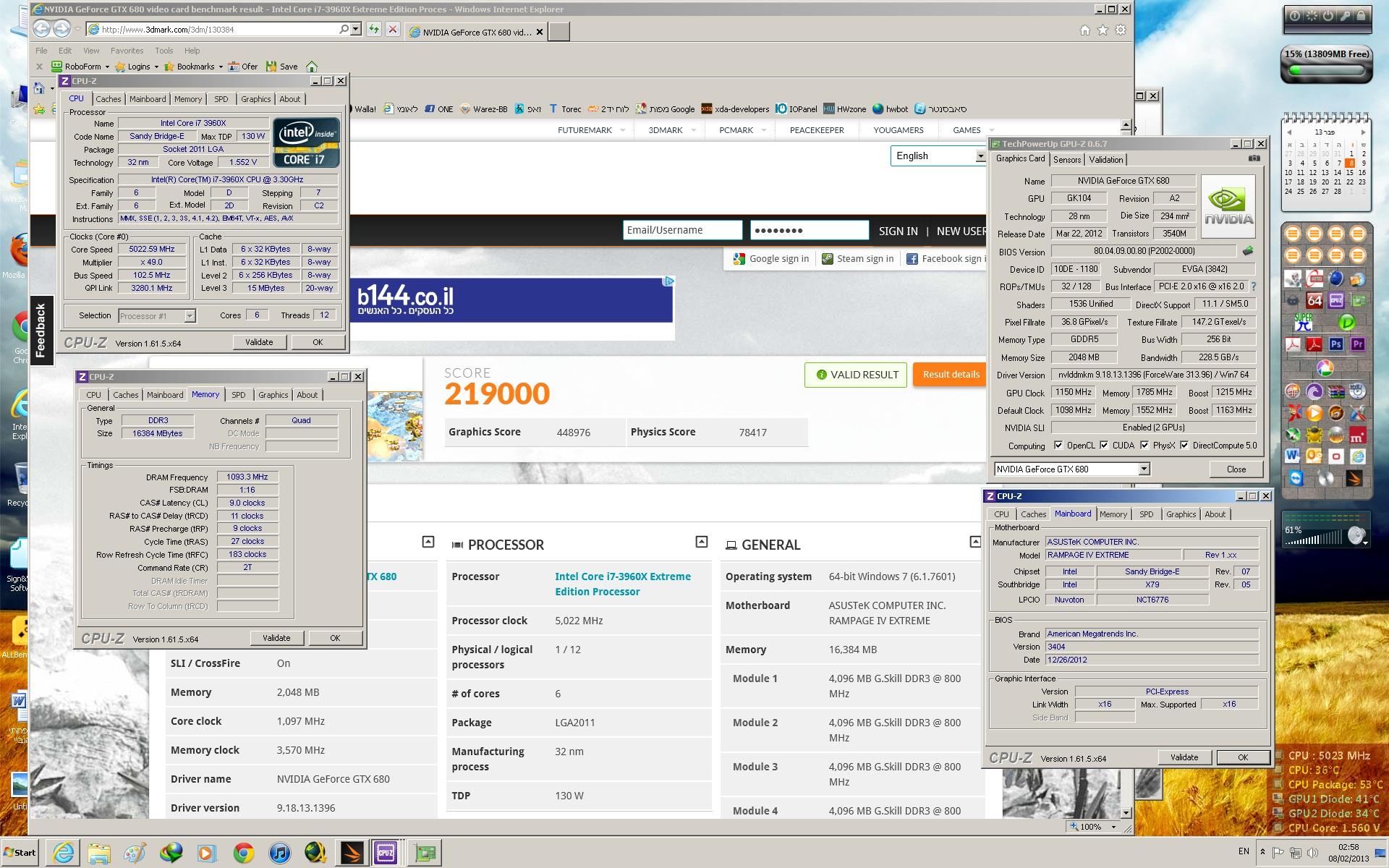This screenshot has width=1389, height=868.
Task: Click the GPU-Z BIOS save icon
Action: (x=1248, y=252)
